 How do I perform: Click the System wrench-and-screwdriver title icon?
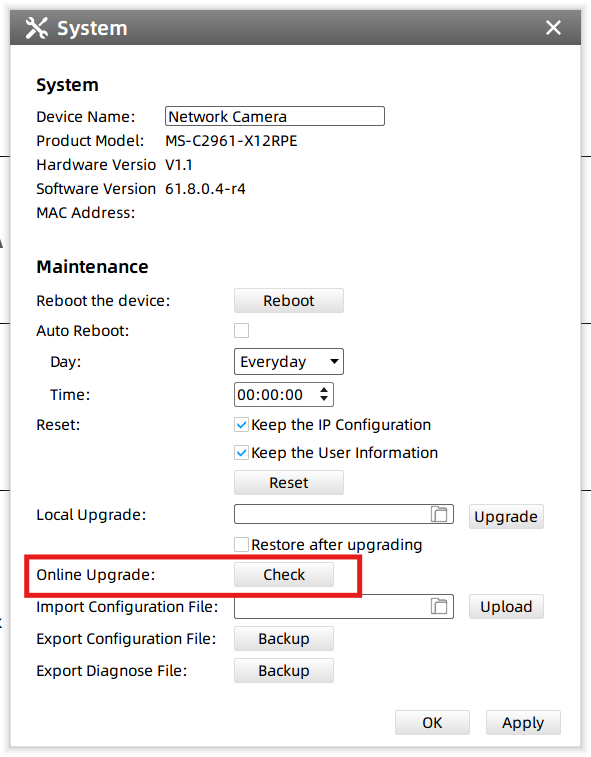[37, 28]
